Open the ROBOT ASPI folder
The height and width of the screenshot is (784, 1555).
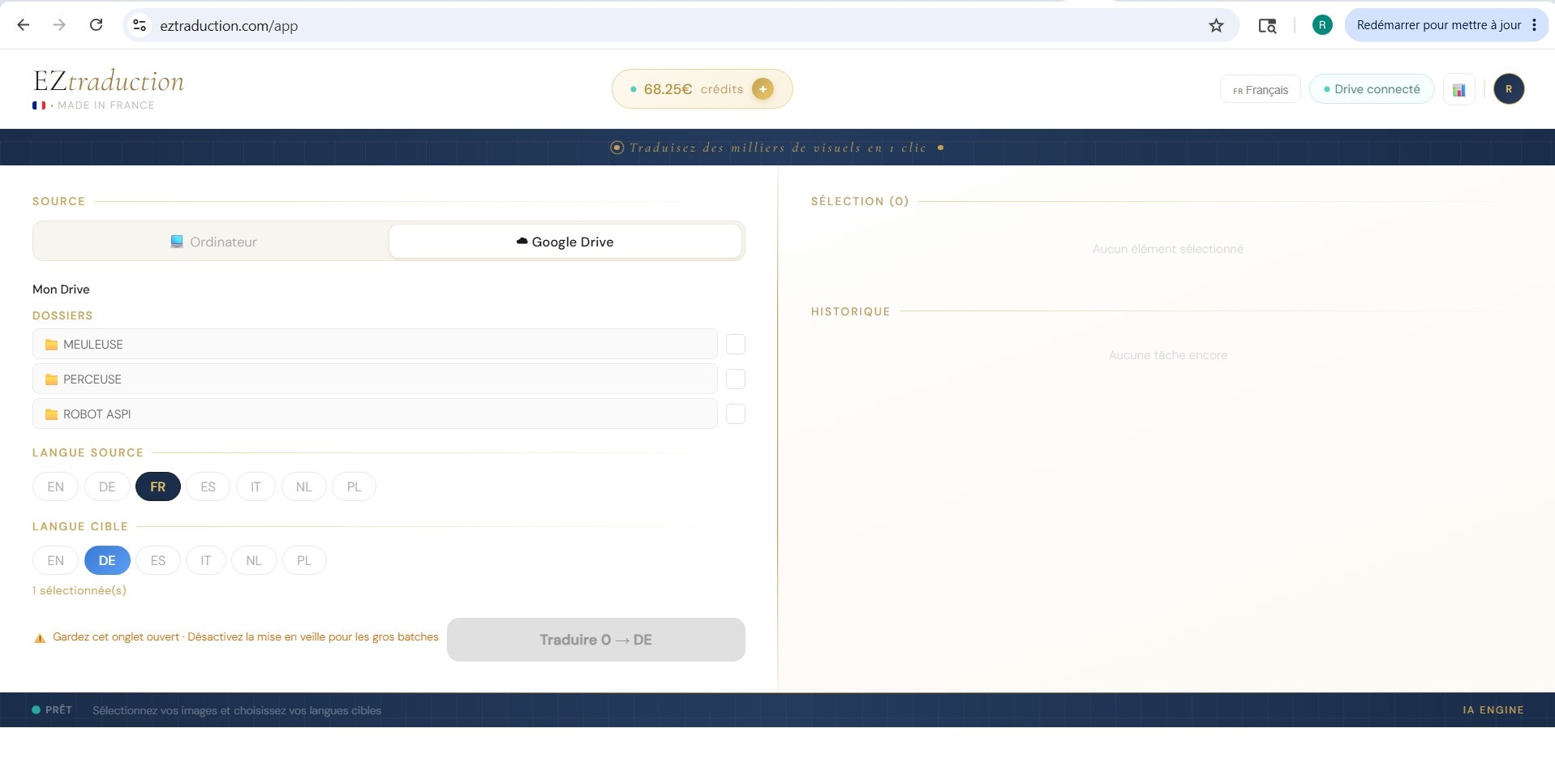(375, 414)
